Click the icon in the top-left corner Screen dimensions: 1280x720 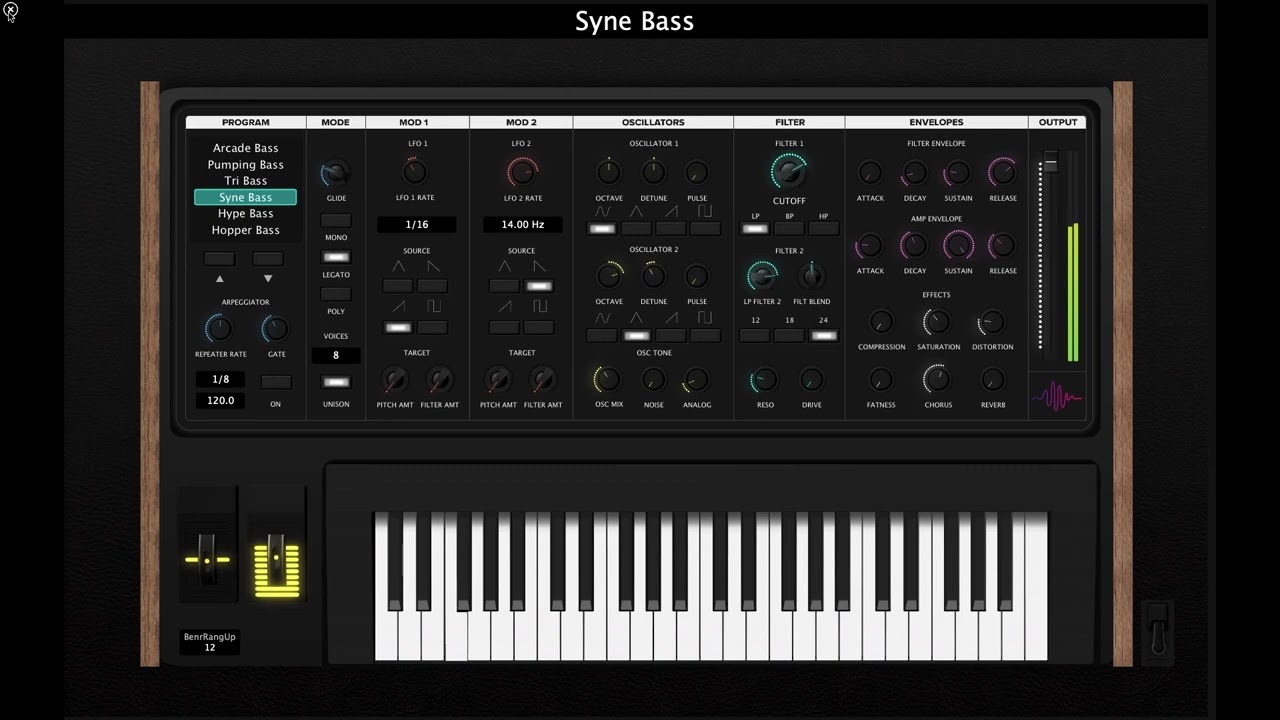[x=10, y=12]
